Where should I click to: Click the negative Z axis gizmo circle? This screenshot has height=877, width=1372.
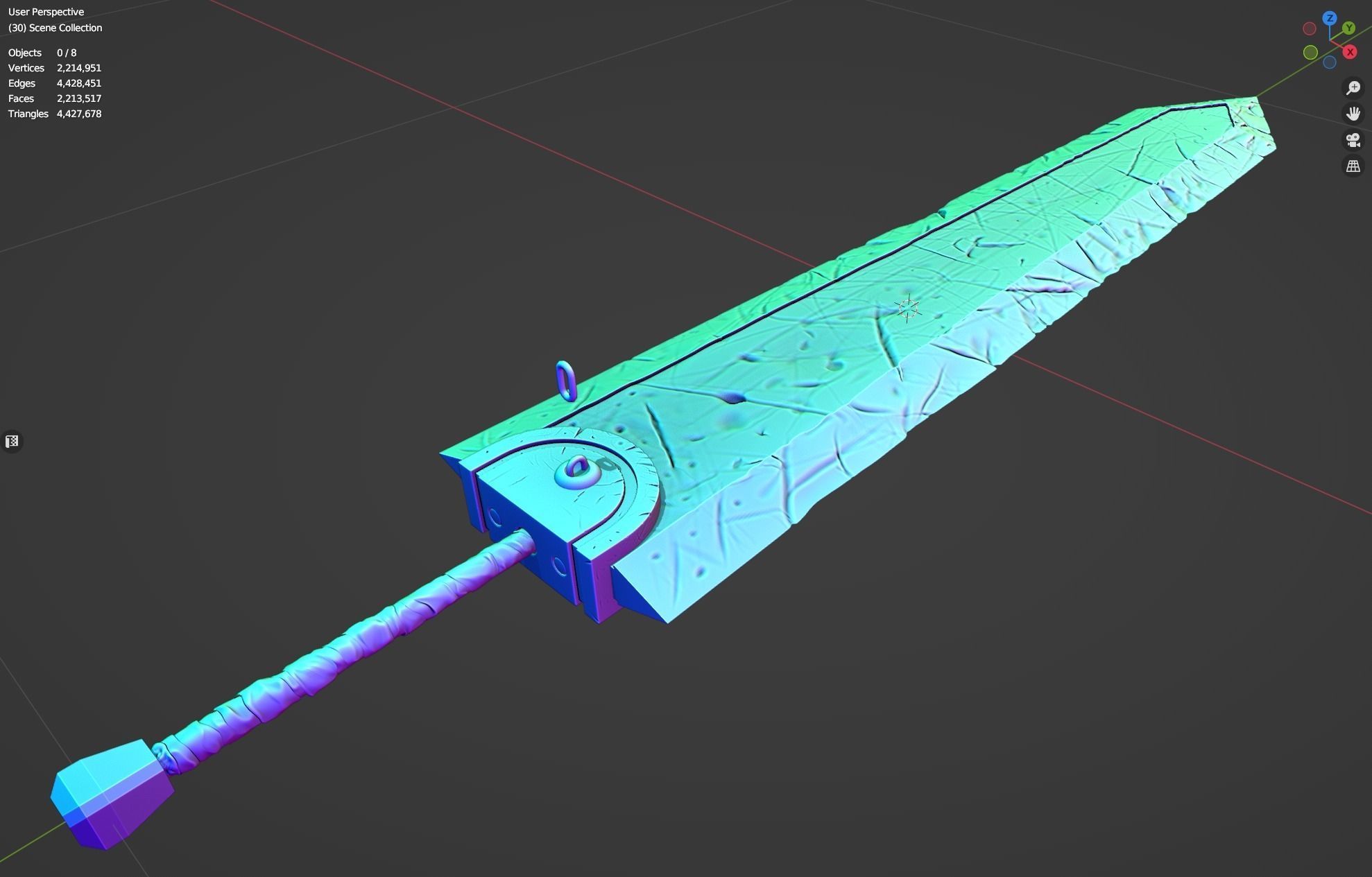point(1330,62)
